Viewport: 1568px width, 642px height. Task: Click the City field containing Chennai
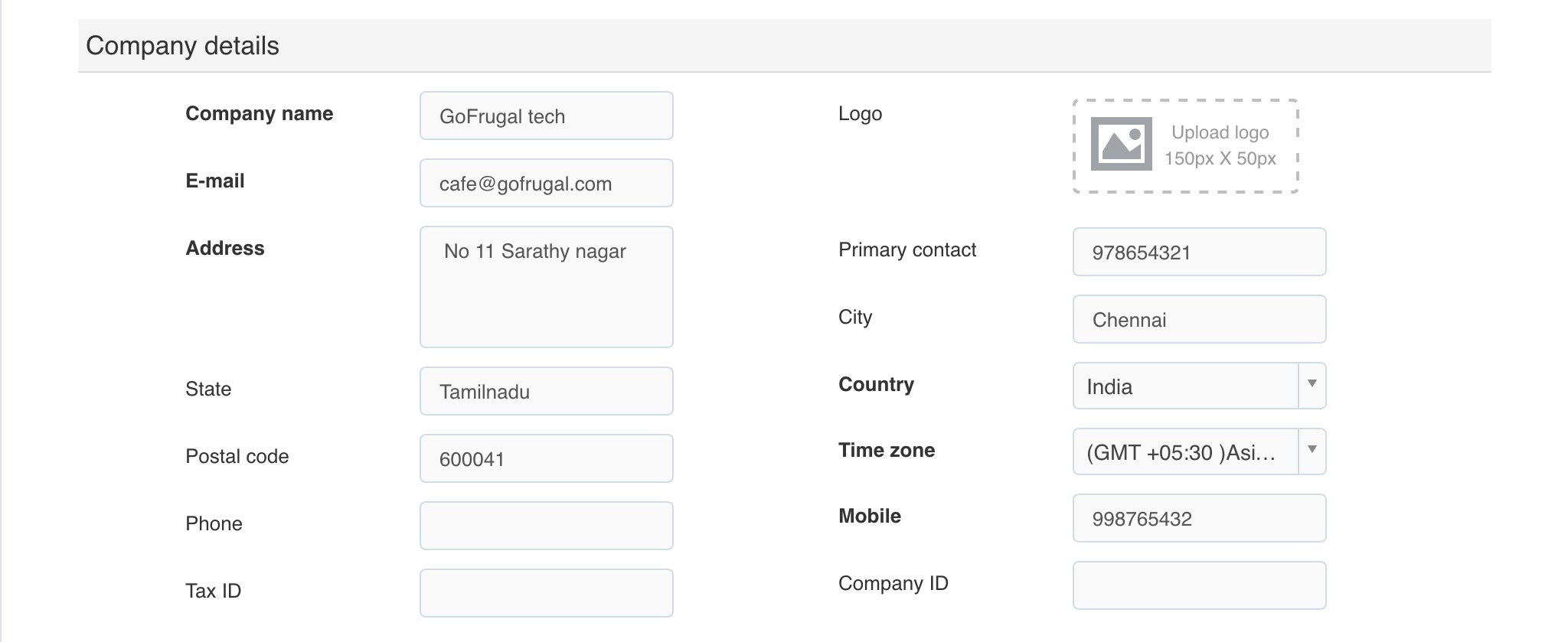tap(1199, 320)
